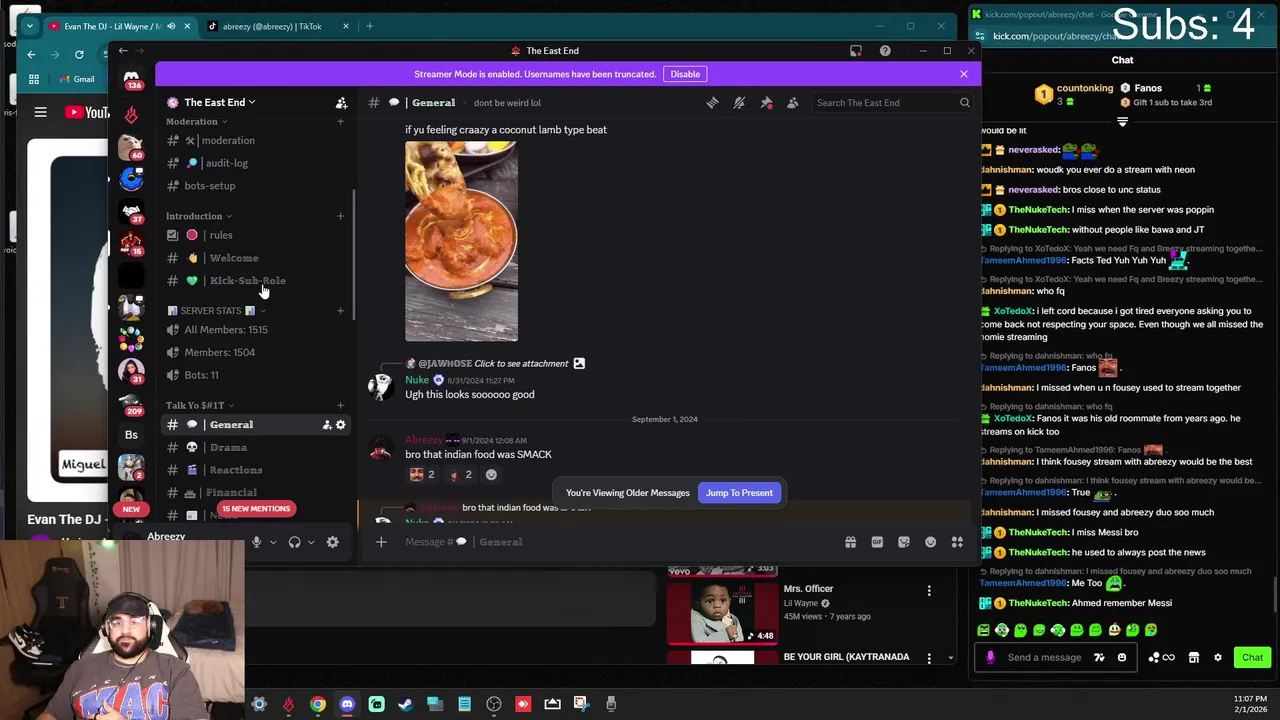Open the rules channel

click(255, 235)
